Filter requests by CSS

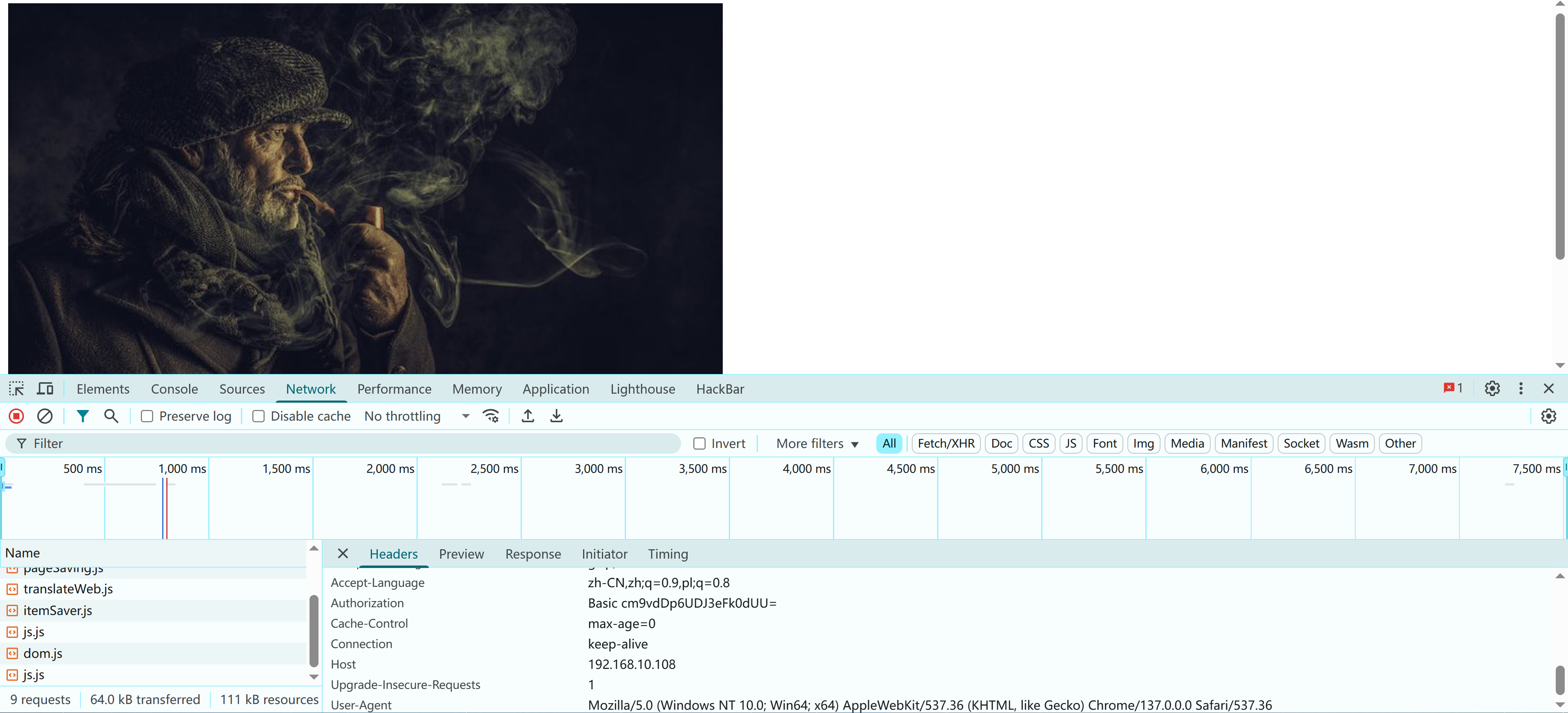1038,443
